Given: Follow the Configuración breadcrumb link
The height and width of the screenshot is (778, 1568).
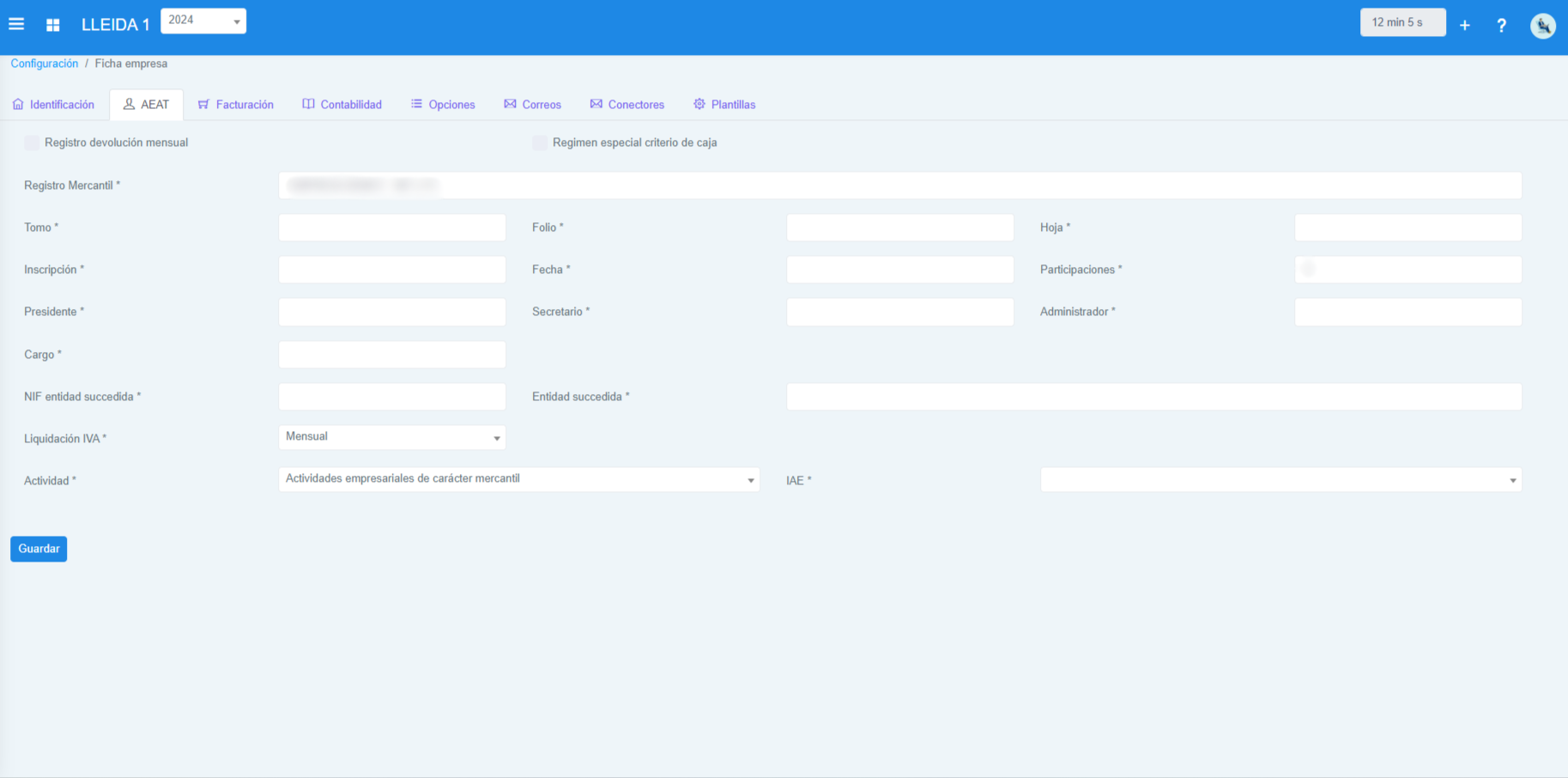Looking at the screenshot, I should 44,64.
